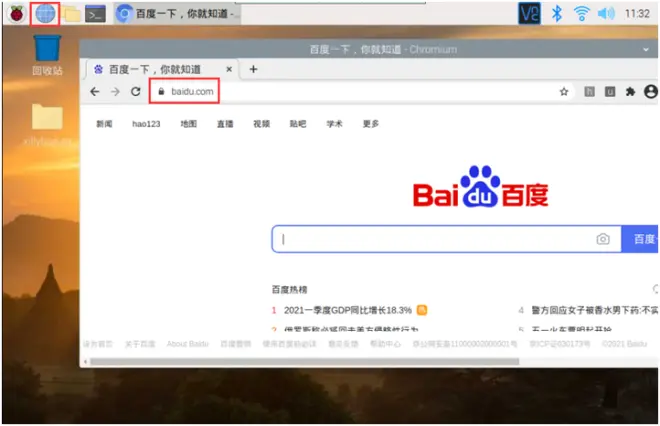Open the 地图 maps link
Screen dimensions: 660x426
(x=189, y=124)
